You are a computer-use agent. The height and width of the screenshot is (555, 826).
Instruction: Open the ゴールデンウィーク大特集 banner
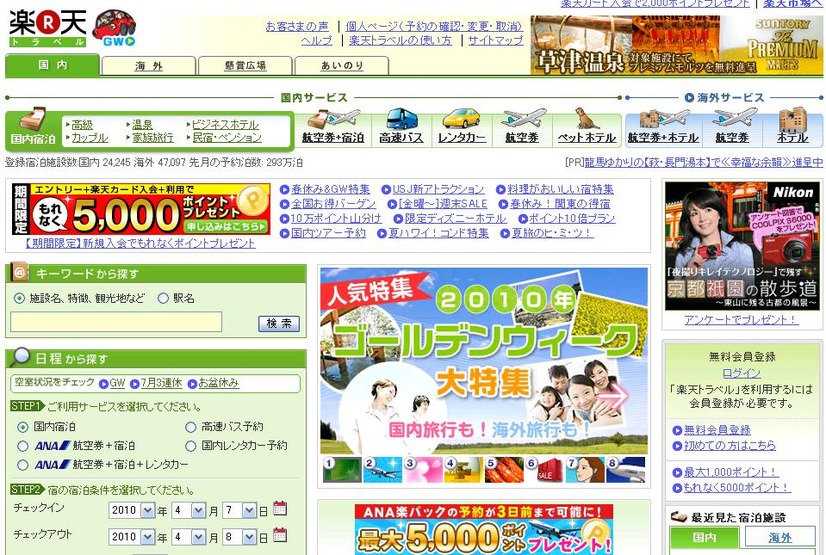click(484, 361)
